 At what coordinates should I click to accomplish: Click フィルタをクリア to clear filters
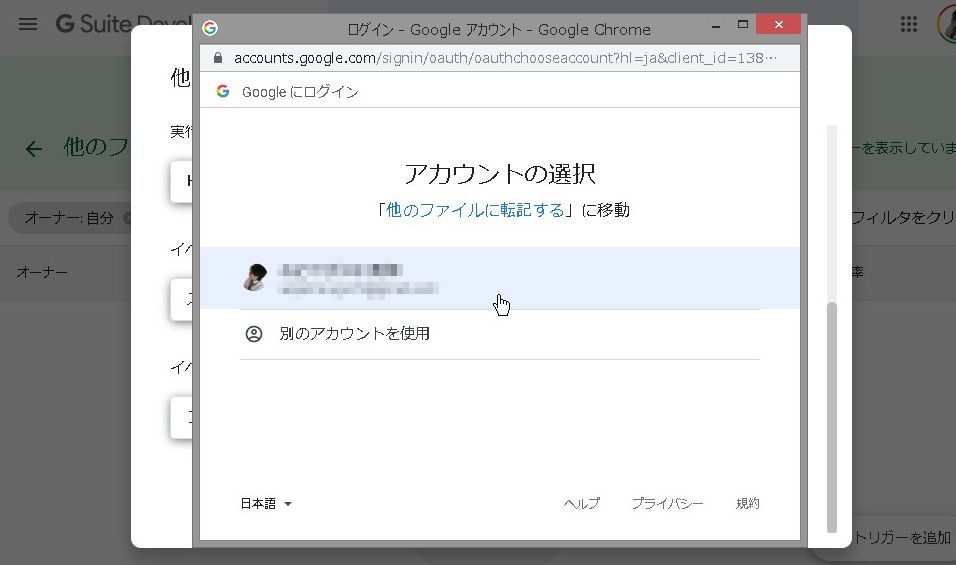[900, 217]
